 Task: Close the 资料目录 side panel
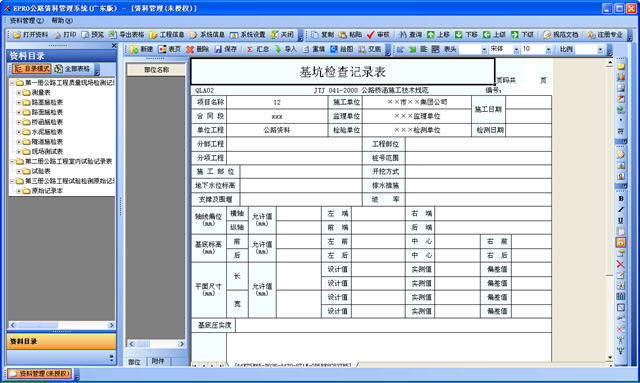[x=114, y=46]
